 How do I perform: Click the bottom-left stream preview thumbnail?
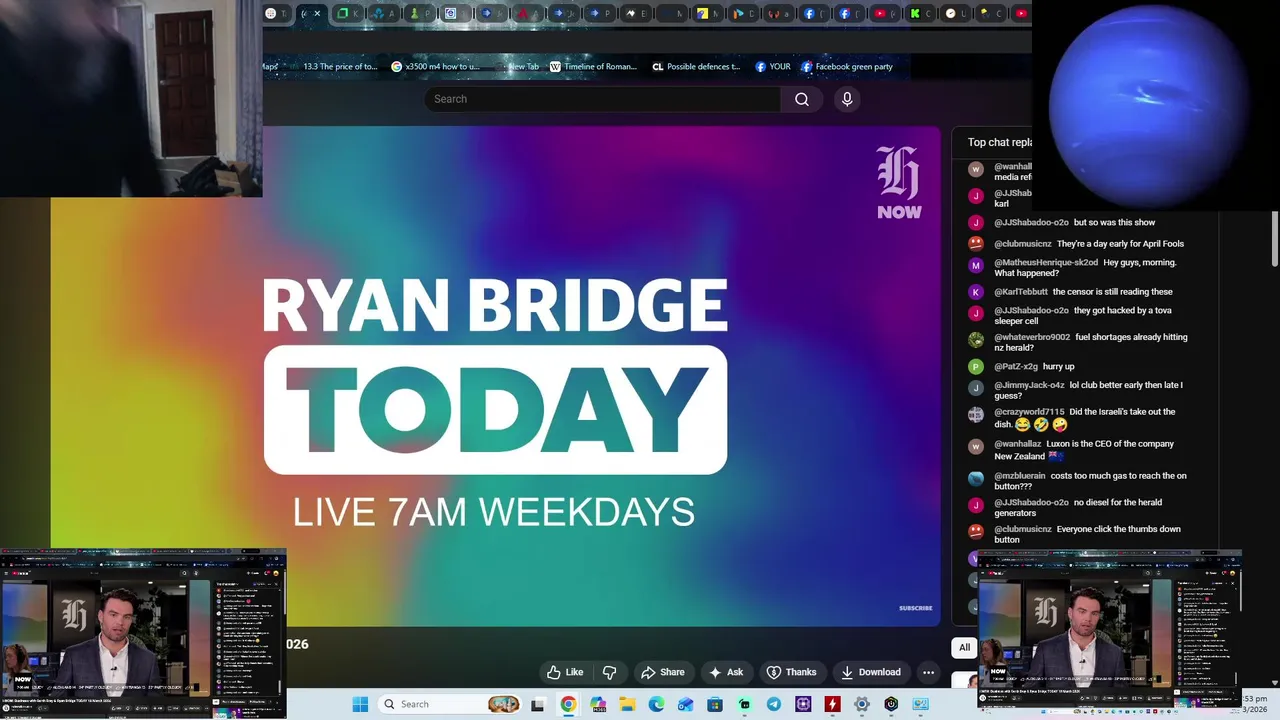coord(143,634)
